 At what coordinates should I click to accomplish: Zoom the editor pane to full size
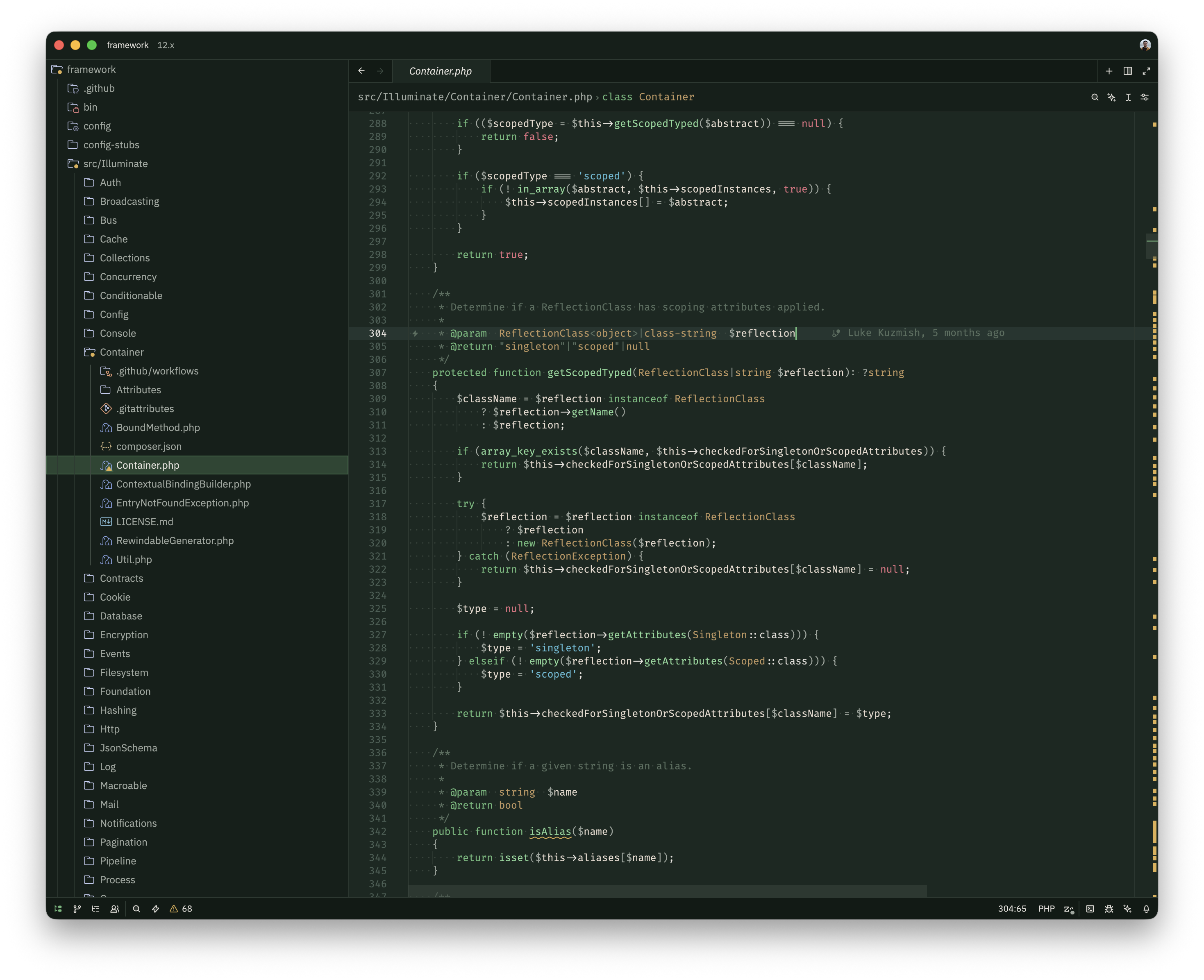[x=1146, y=71]
